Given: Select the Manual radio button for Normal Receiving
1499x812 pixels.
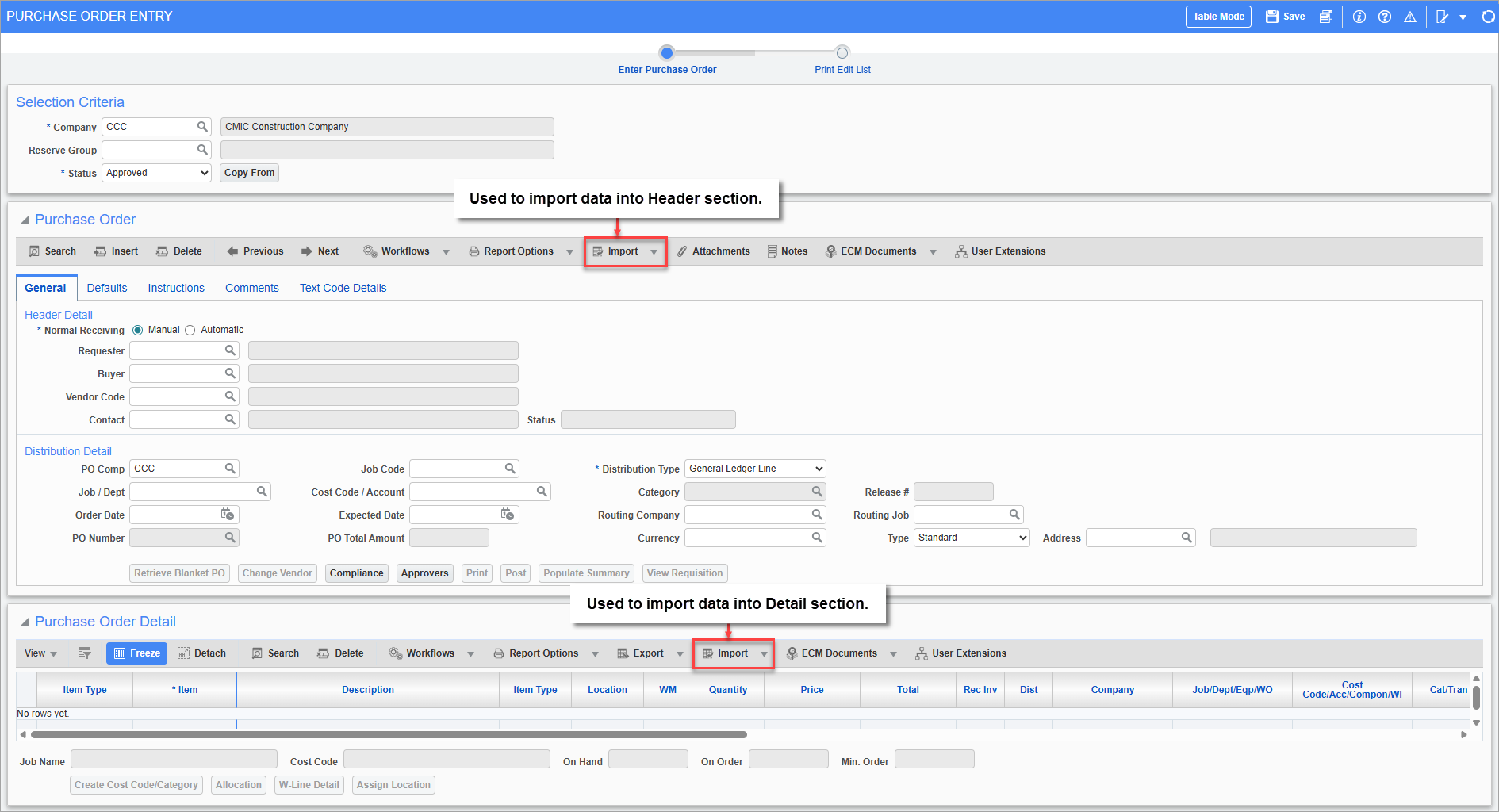Looking at the screenshot, I should [x=137, y=330].
